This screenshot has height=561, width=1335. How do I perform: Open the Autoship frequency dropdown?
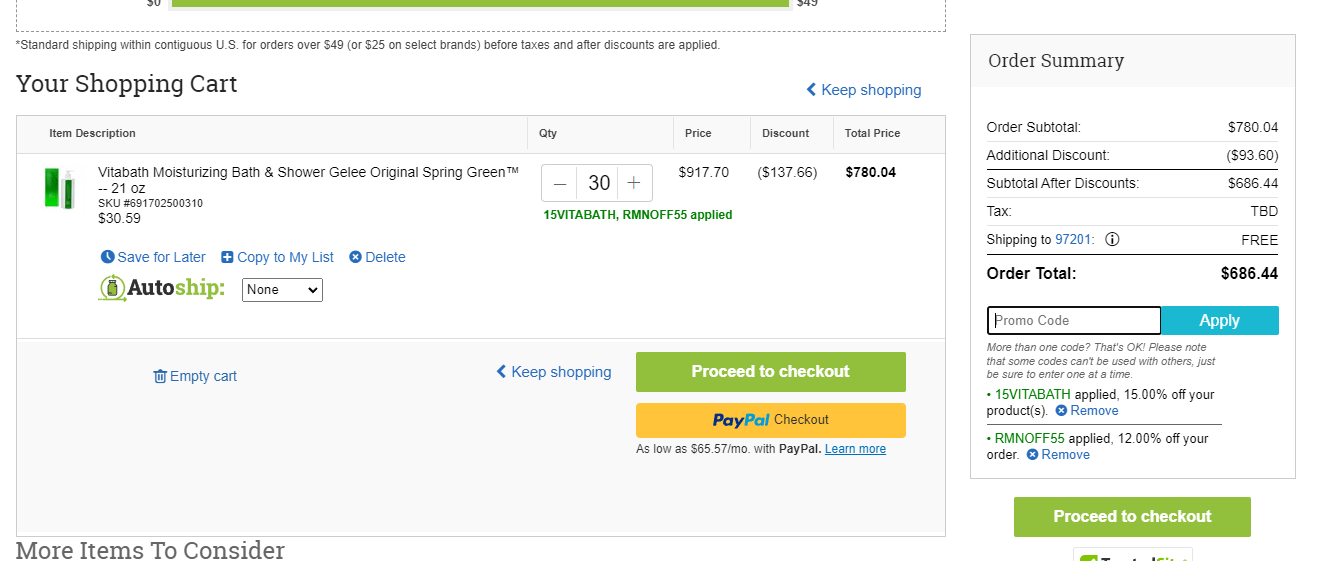click(x=282, y=290)
